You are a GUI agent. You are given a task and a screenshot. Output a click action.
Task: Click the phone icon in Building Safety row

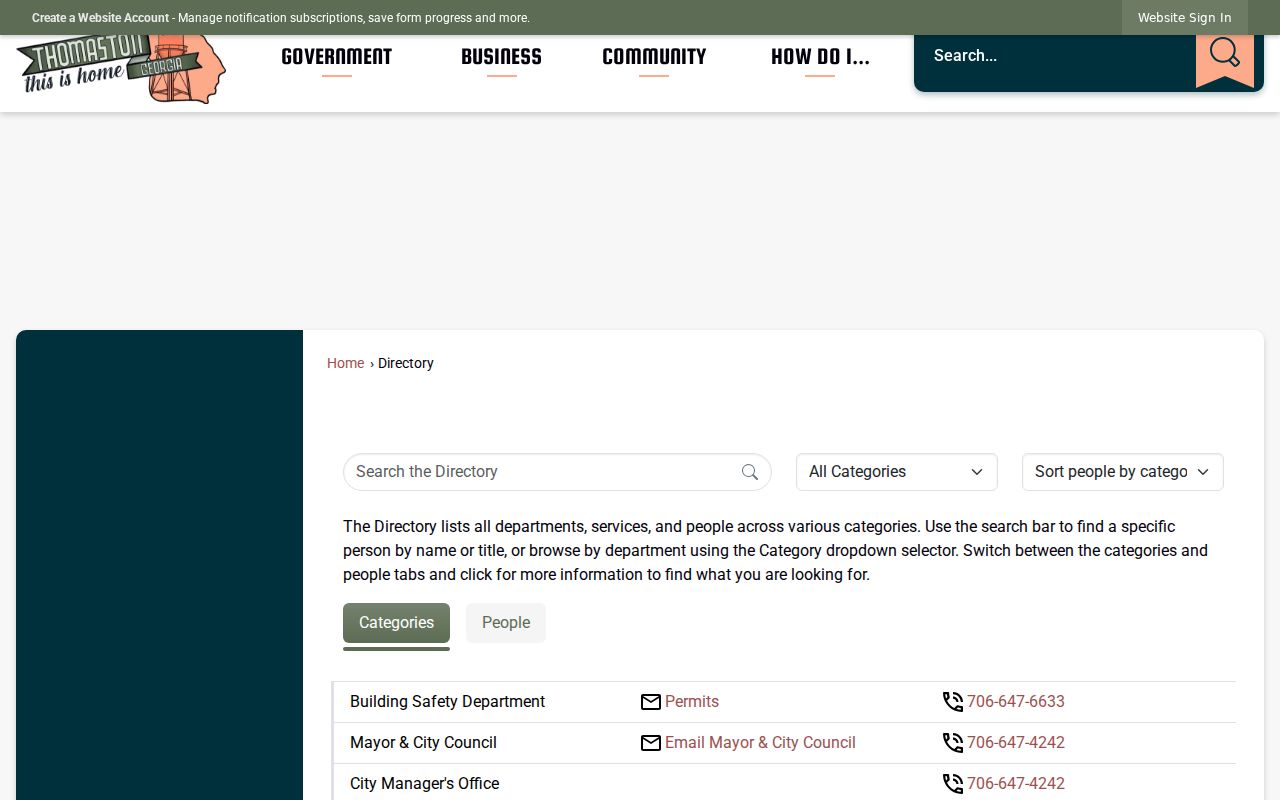(x=953, y=702)
